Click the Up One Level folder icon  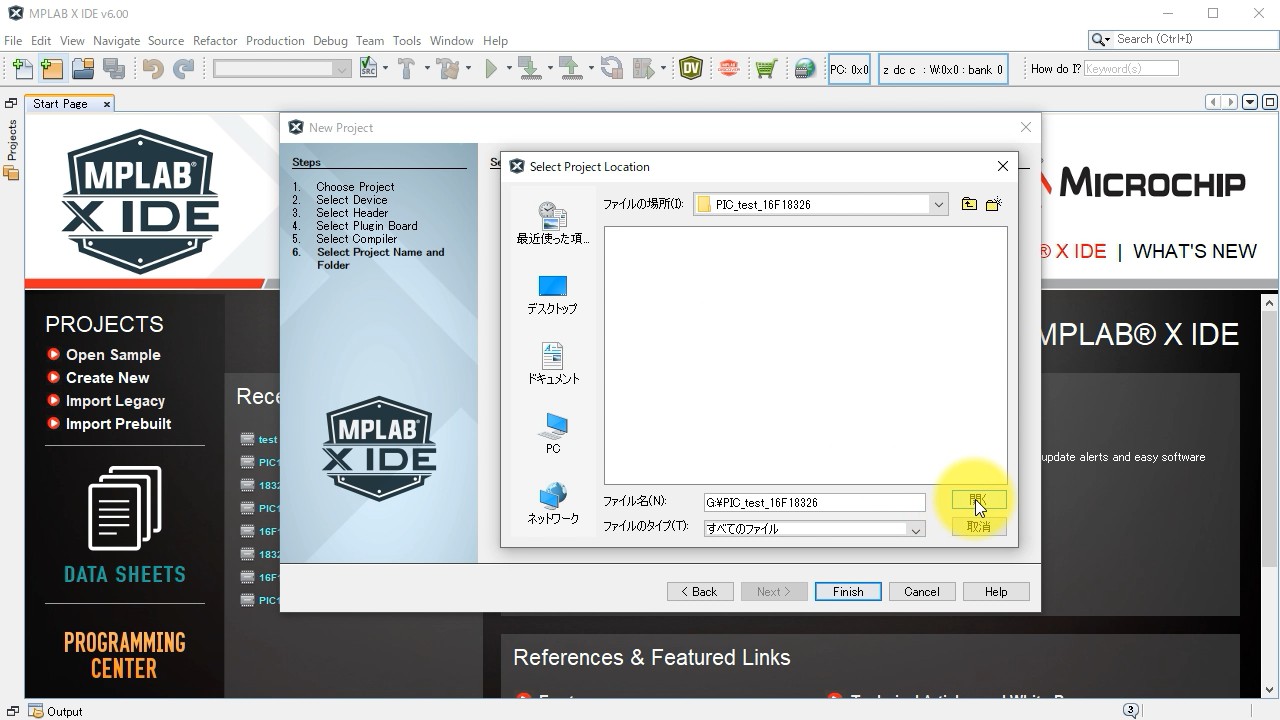pyautogui.click(x=969, y=204)
